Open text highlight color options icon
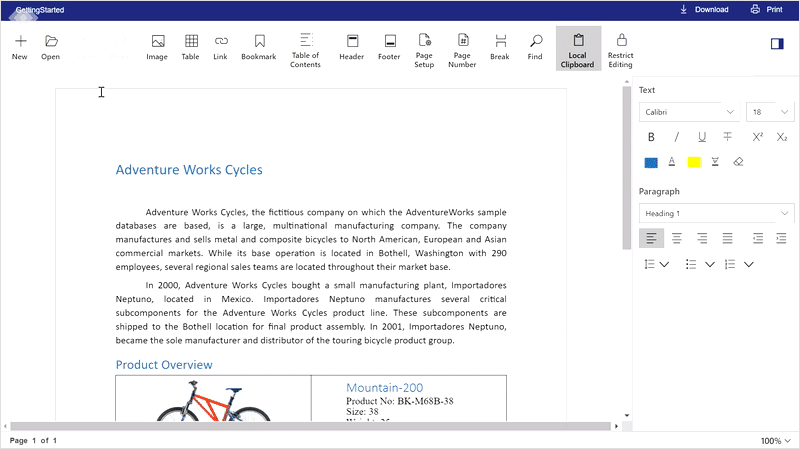The height and width of the screenshot is (449, 800). [715, 162]
